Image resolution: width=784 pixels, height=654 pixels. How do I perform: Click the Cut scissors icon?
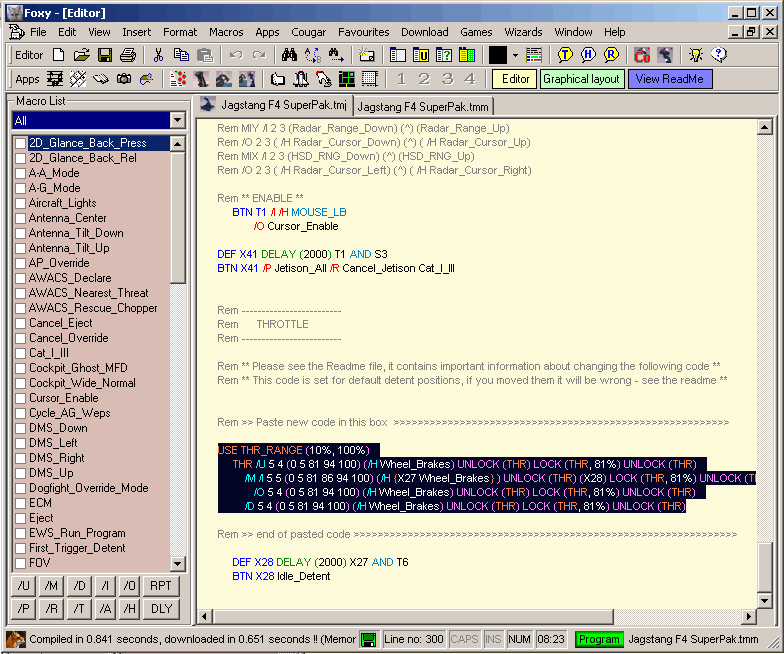158,55
